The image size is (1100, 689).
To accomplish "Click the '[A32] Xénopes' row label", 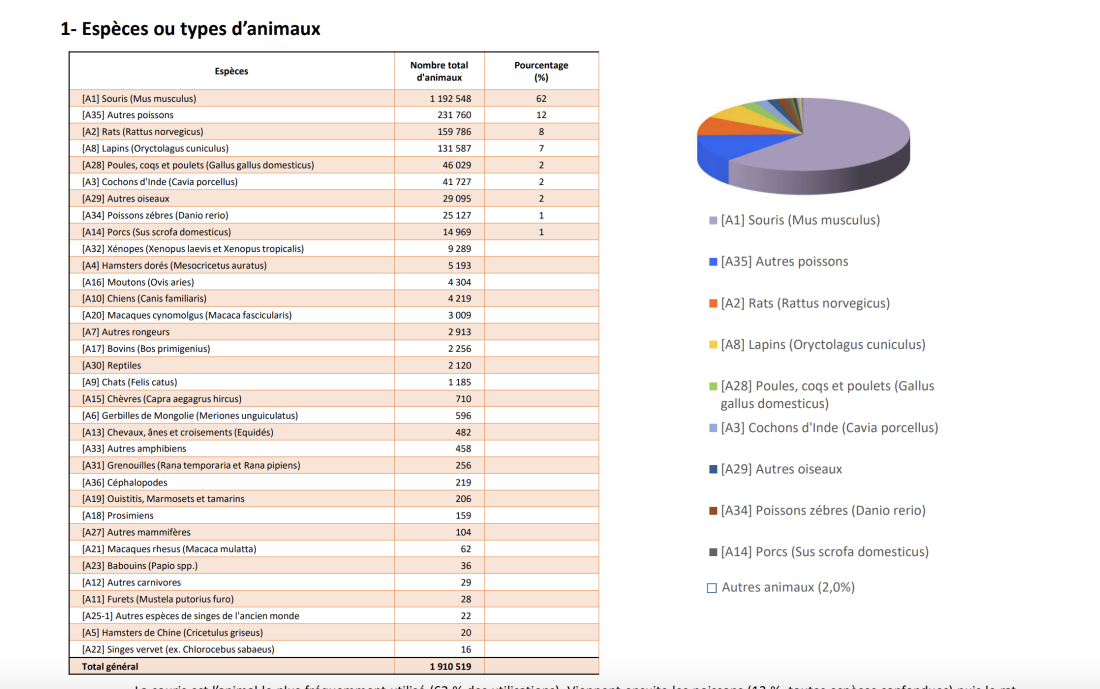I will [x=193, y=249].
